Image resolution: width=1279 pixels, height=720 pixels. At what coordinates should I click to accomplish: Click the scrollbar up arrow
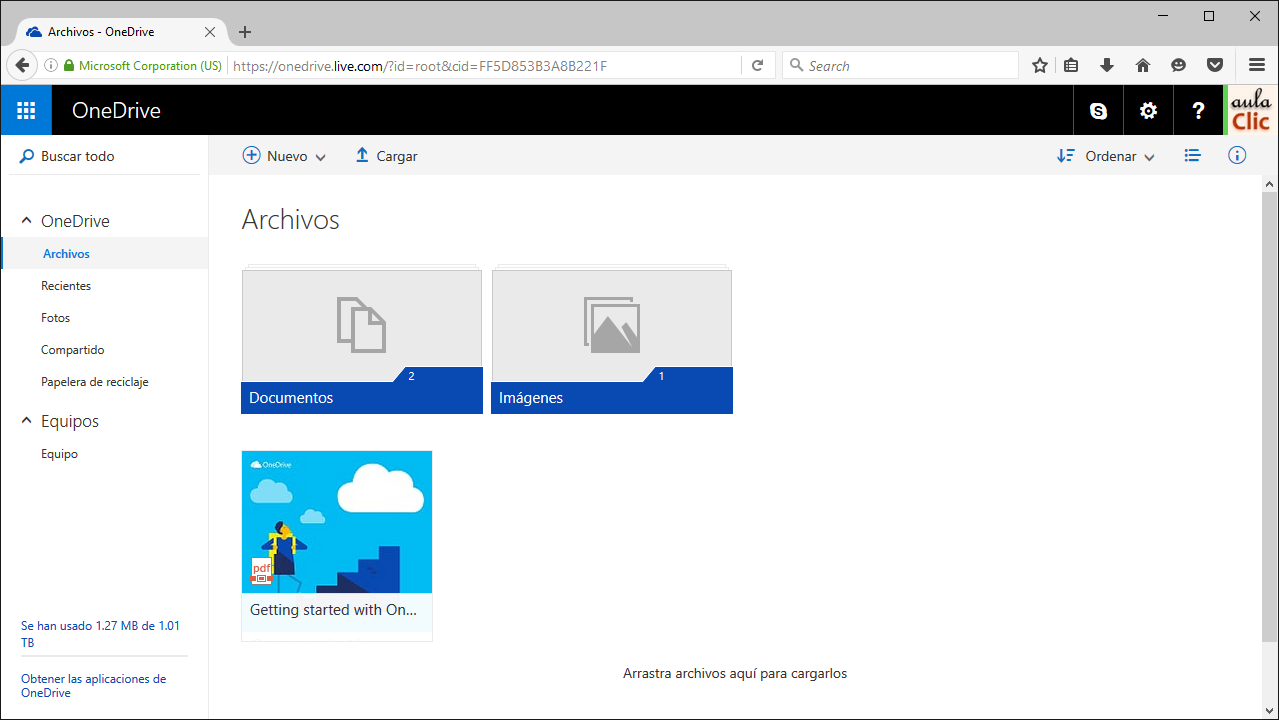1270,184
